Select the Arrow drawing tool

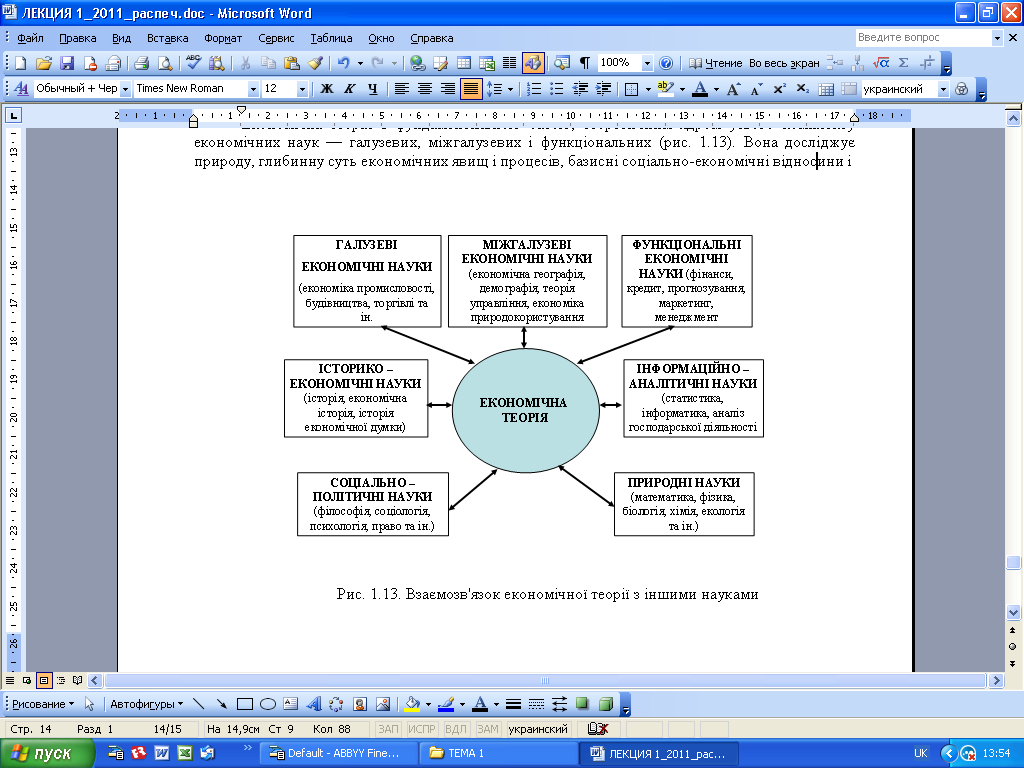[221, 704]
